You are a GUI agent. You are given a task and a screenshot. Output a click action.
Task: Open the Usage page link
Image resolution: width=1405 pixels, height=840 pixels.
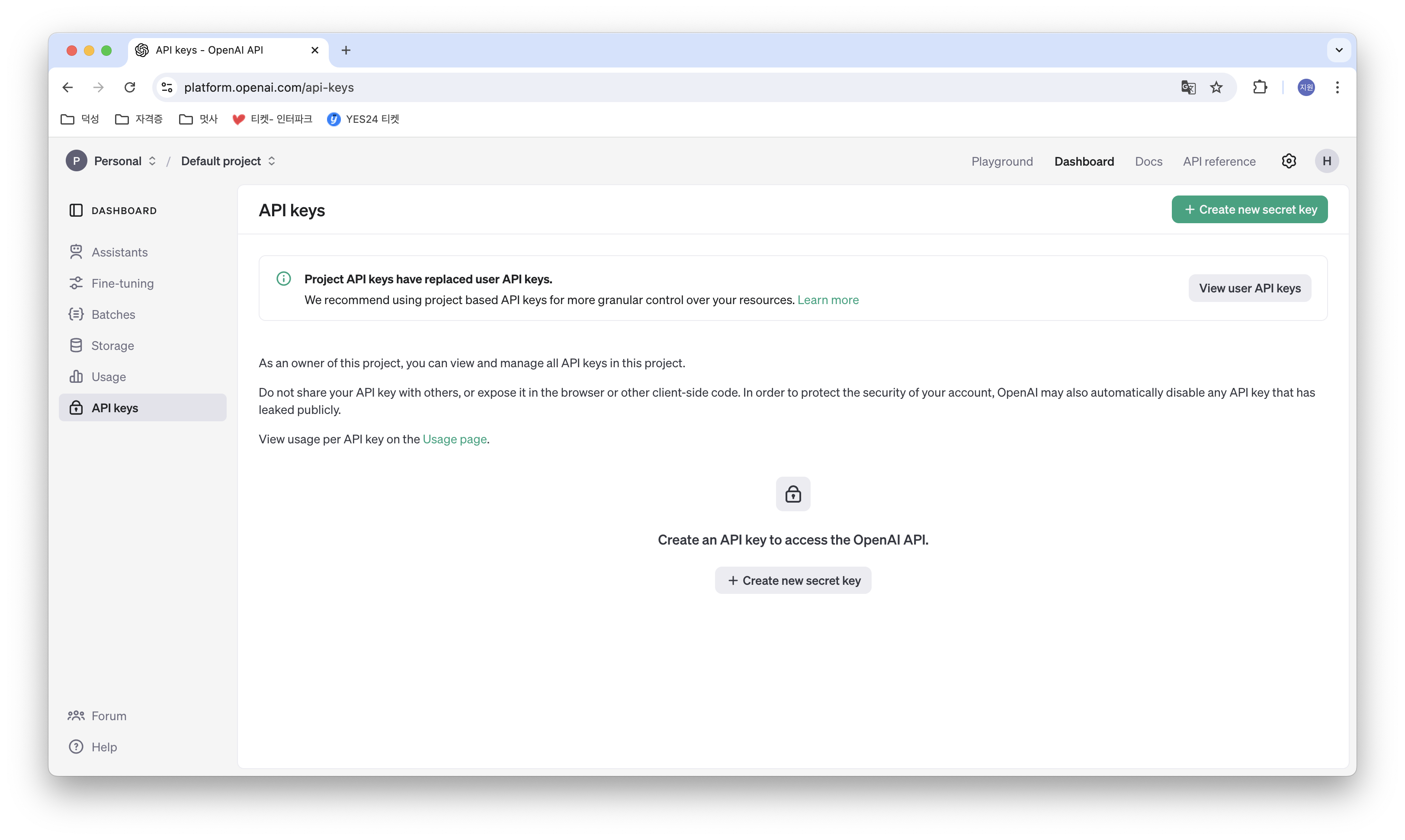click(455, 439)
